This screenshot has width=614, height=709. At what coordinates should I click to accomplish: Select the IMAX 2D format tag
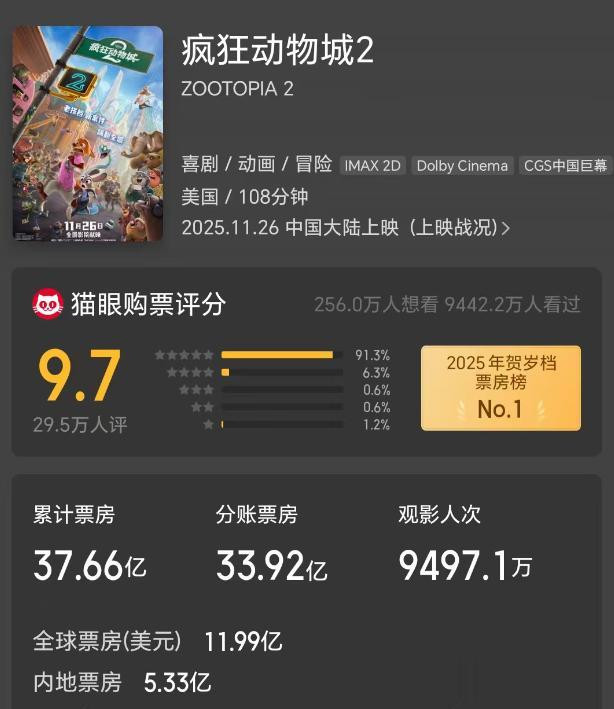(373, 166)
